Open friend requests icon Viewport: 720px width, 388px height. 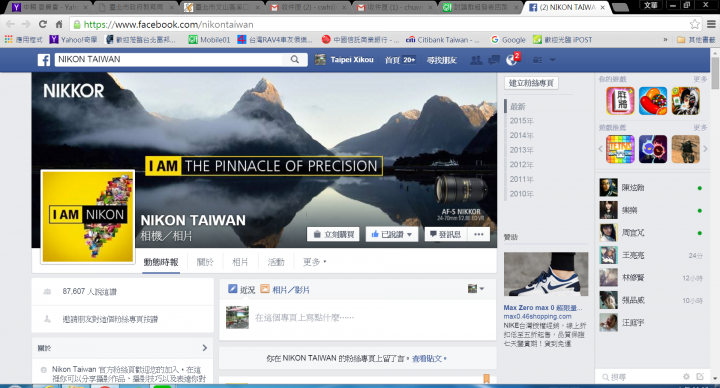coord(476,60)
